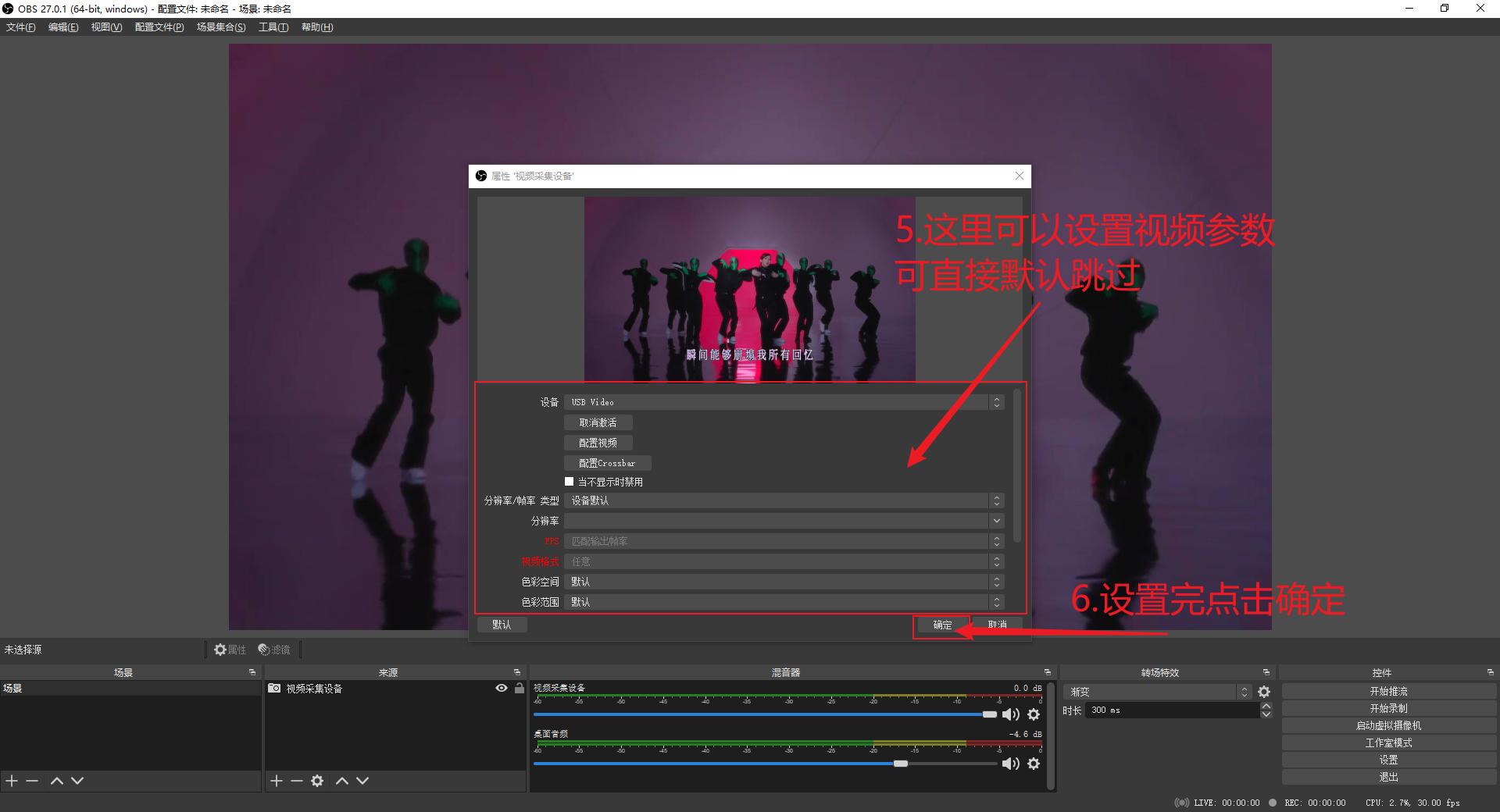Image resolution: width=1500 pixels, height=812 pixels.
Task: Add a new source with the plus icon
Action: 276,781
